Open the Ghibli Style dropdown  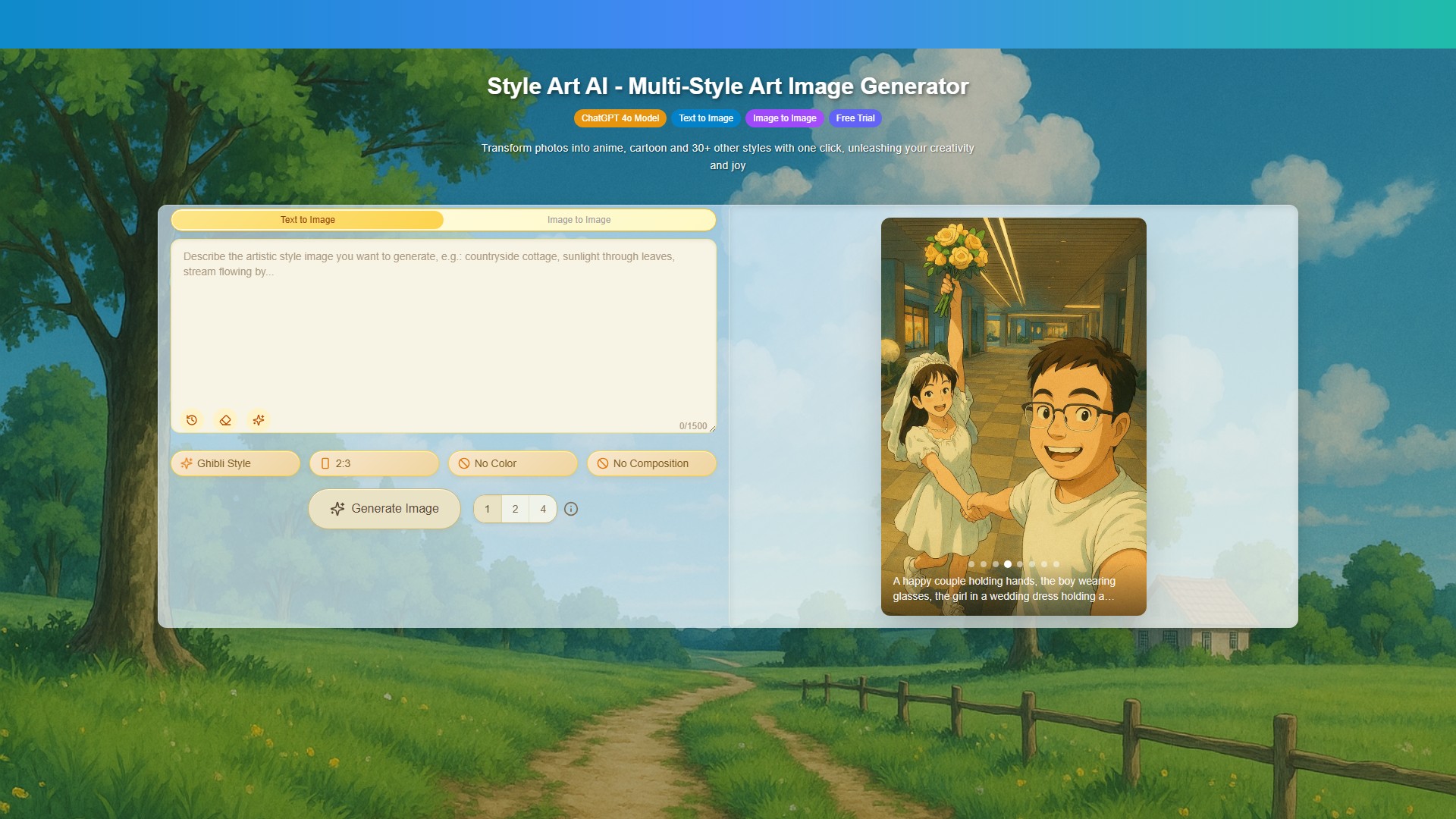pos(235,463)
